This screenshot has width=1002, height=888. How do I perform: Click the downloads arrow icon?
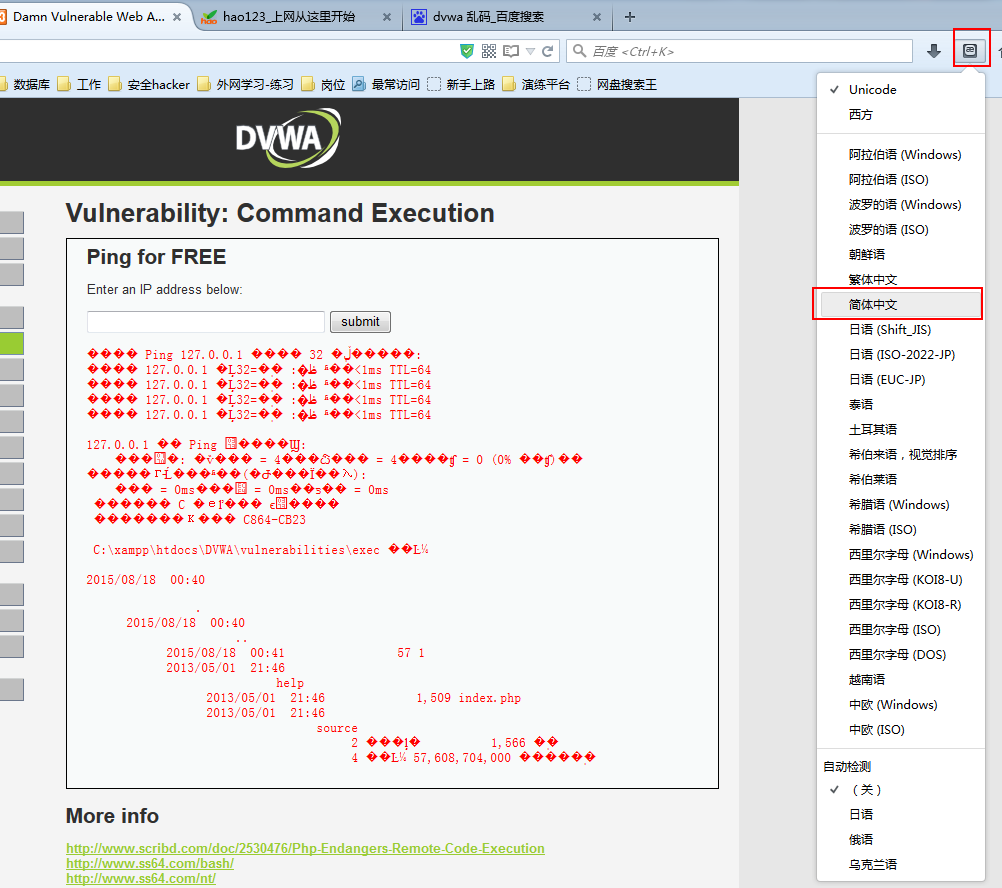tap(934, 51)
